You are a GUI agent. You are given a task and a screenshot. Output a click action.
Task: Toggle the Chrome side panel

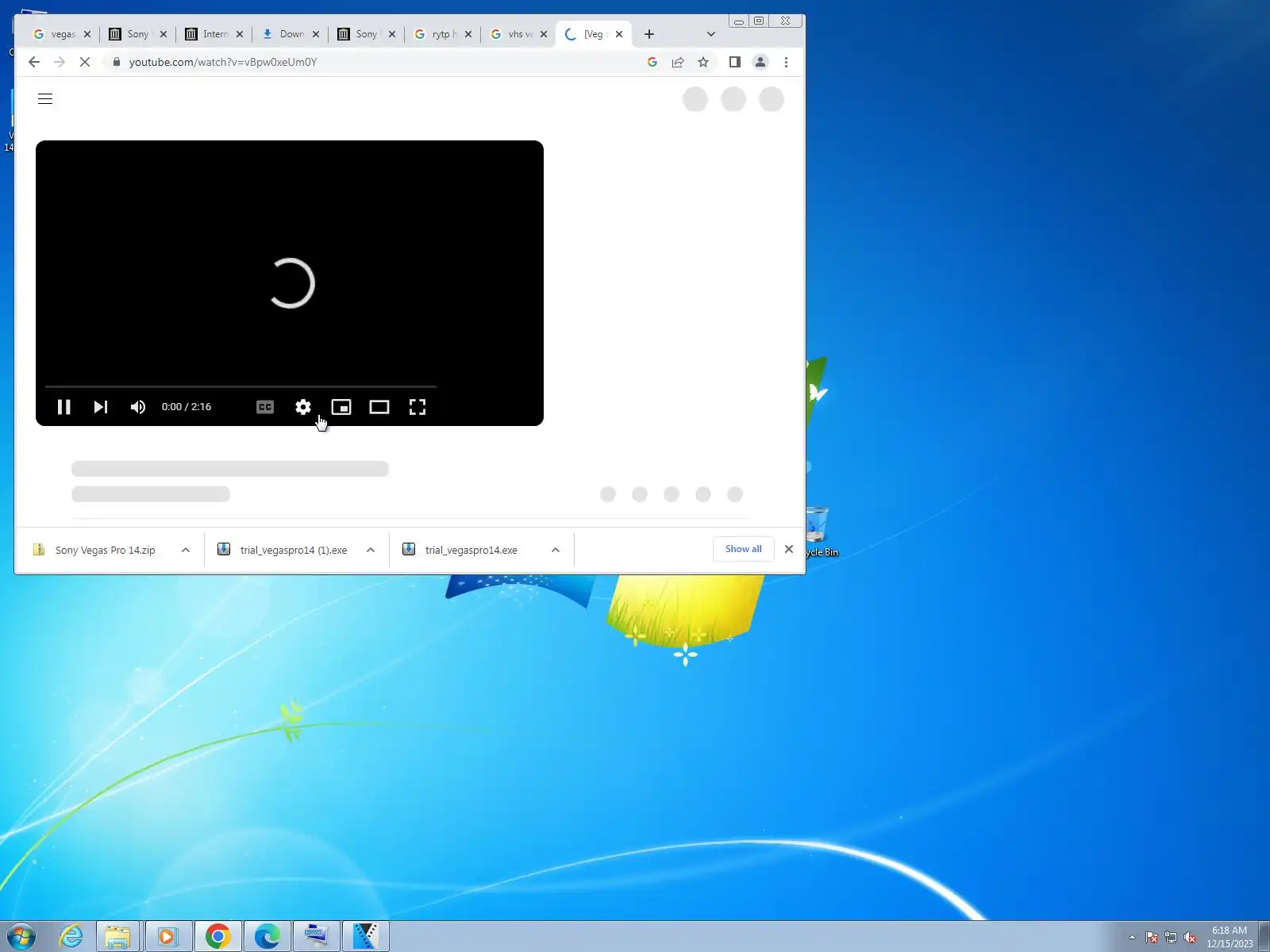735,62
